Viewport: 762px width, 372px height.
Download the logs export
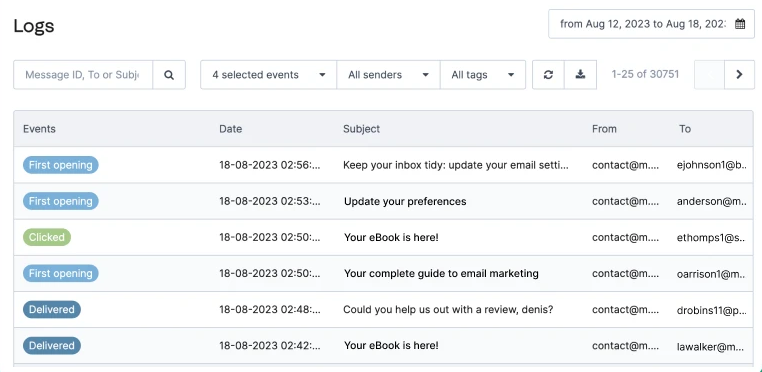click(x=580, y=75)
